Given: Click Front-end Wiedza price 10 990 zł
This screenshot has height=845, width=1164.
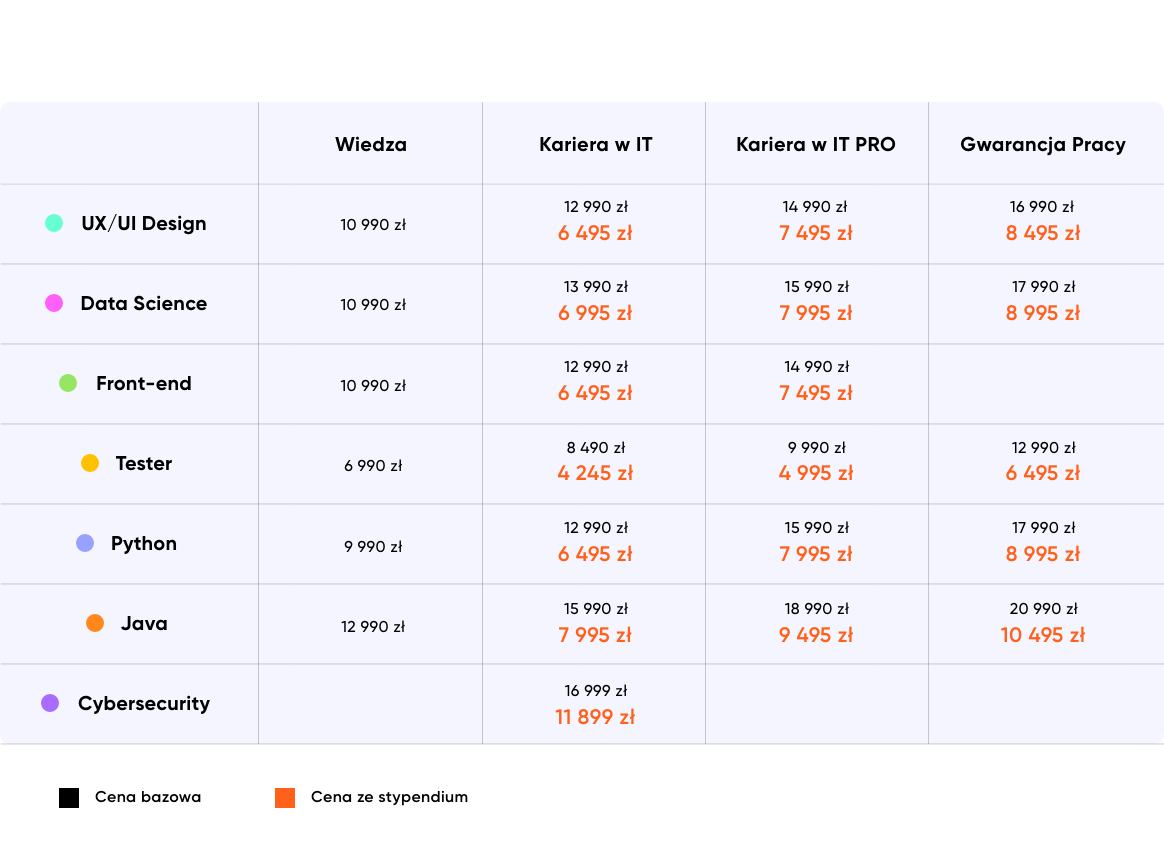Looking at the screenshot, I should (x=373, y=386).
